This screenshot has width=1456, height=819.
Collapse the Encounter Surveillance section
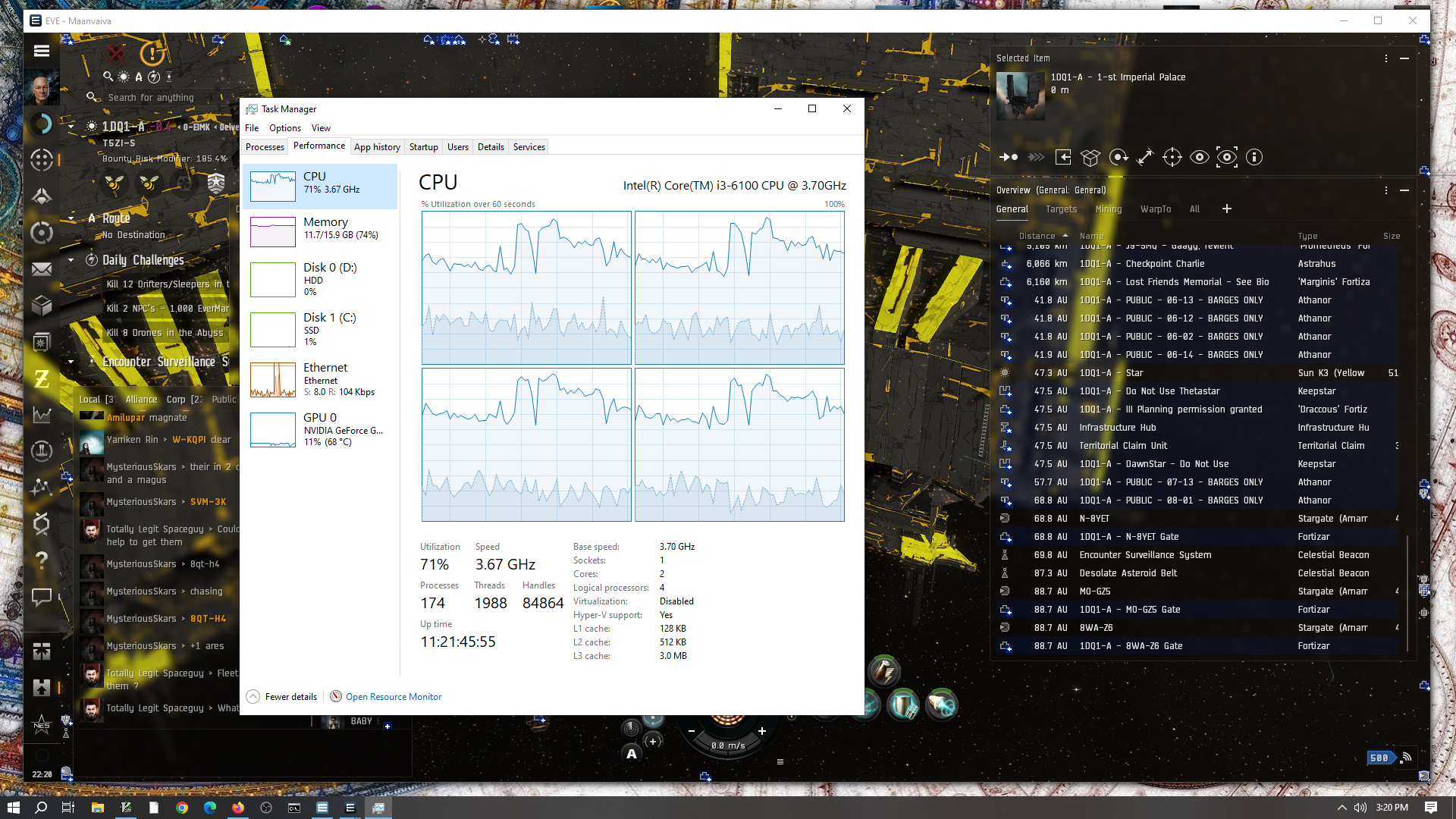(x=71, y=362)
